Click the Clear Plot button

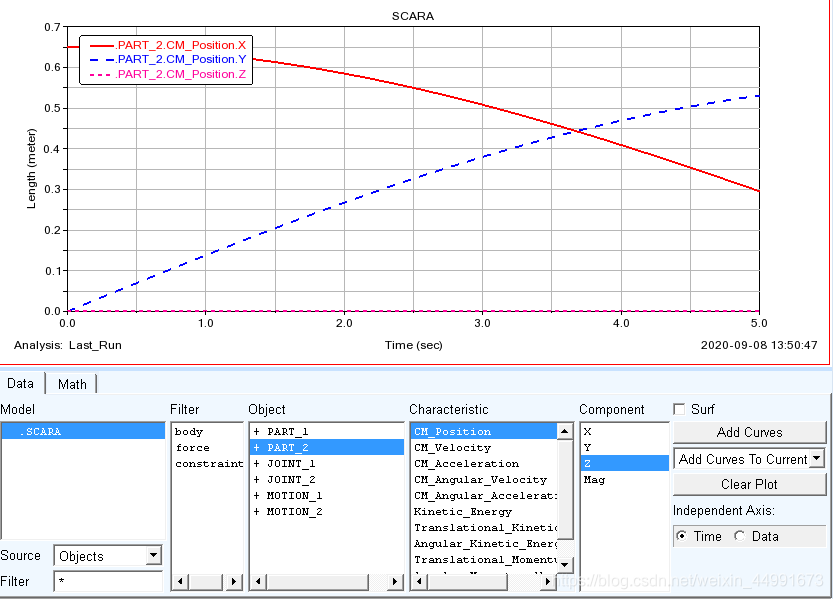coord(749,484)
